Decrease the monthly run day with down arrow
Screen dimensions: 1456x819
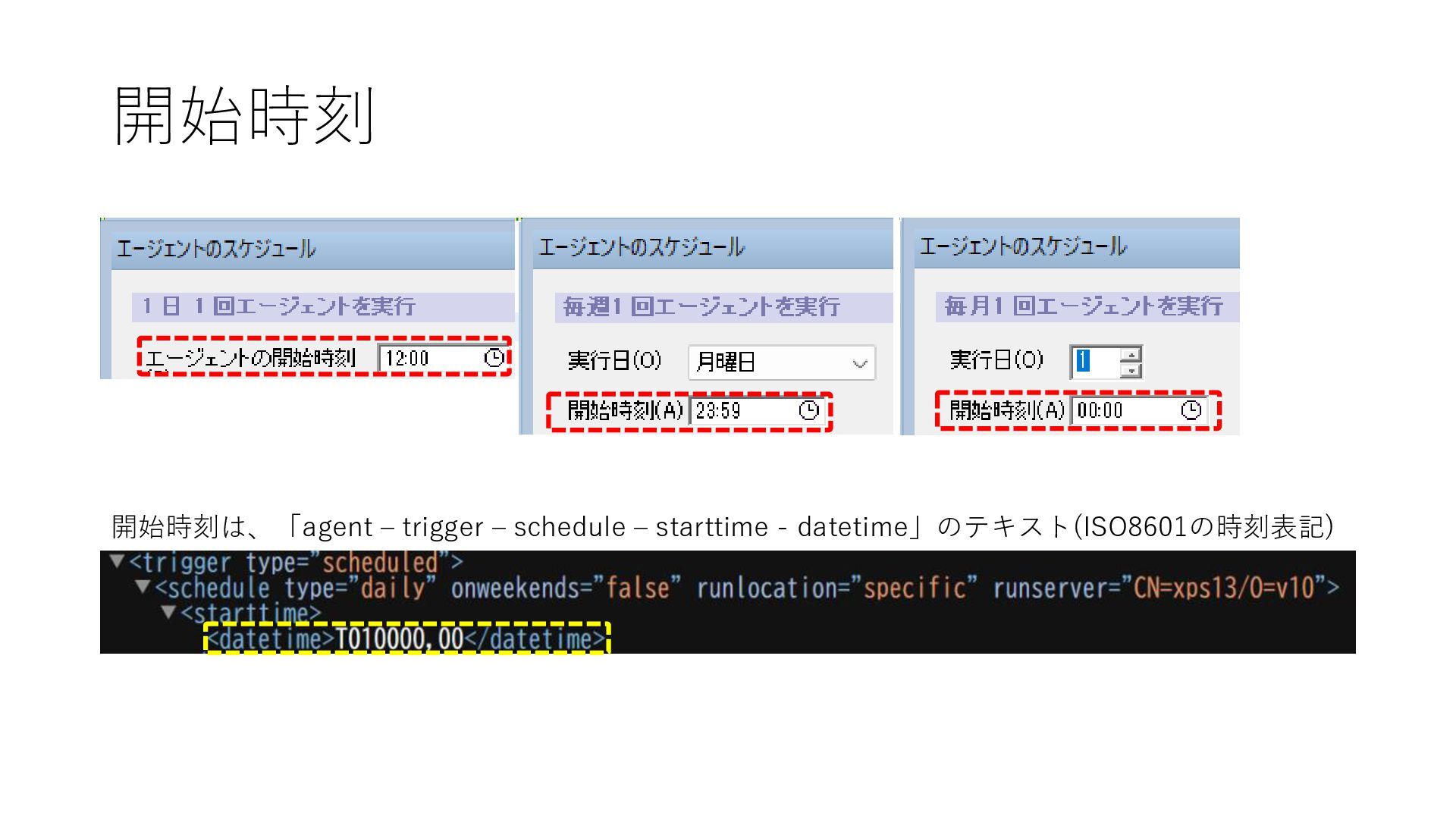point(1131,371)
